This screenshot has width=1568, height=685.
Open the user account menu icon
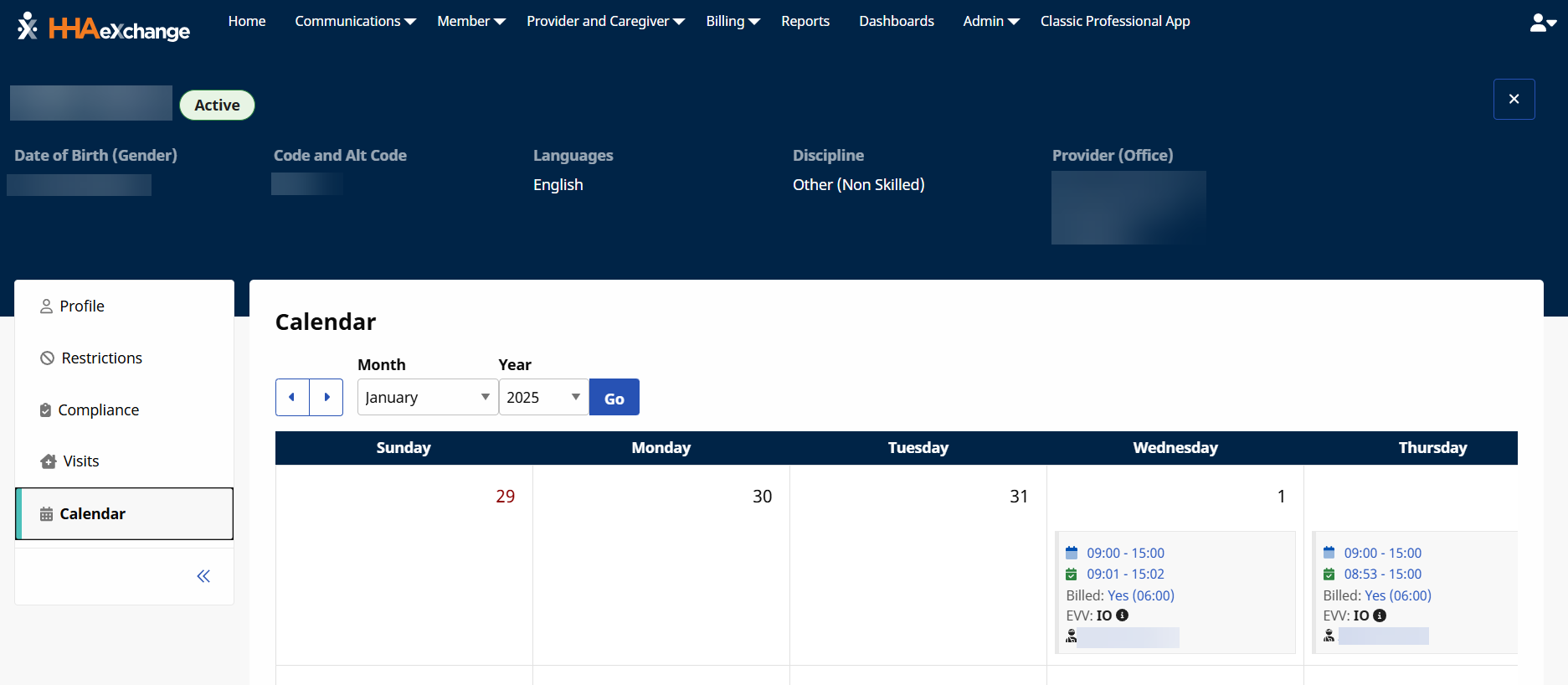click(x=1542, y=23)
